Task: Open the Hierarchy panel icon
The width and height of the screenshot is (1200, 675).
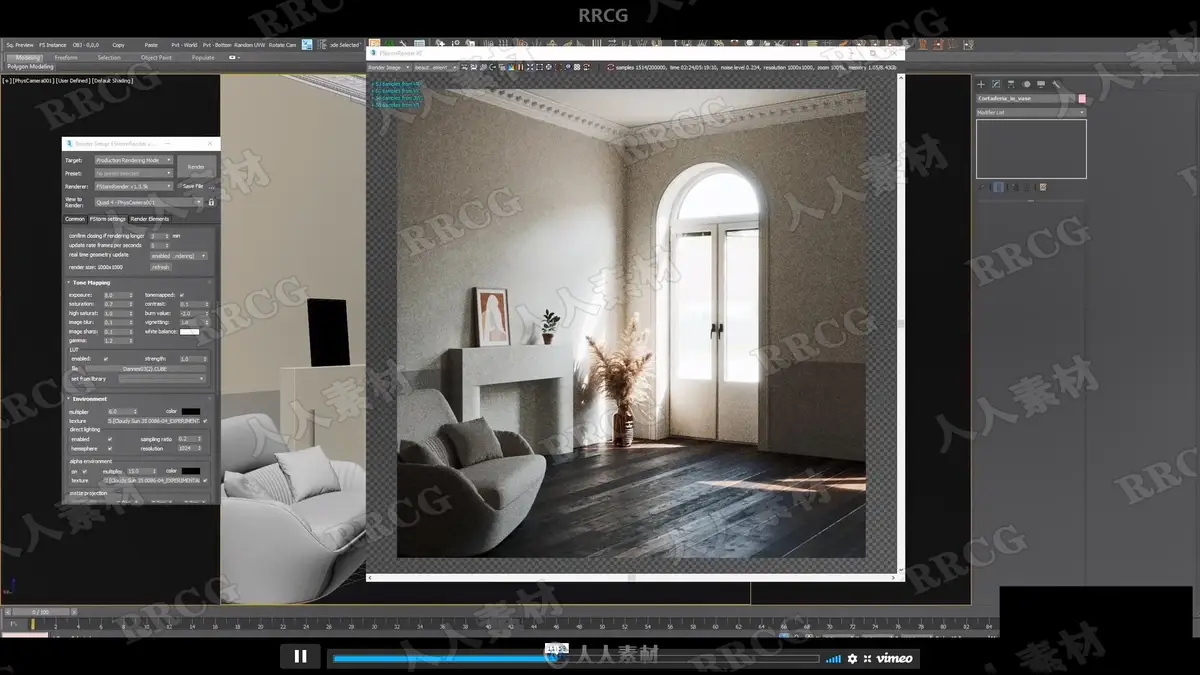Action: tap(1011, 84)
